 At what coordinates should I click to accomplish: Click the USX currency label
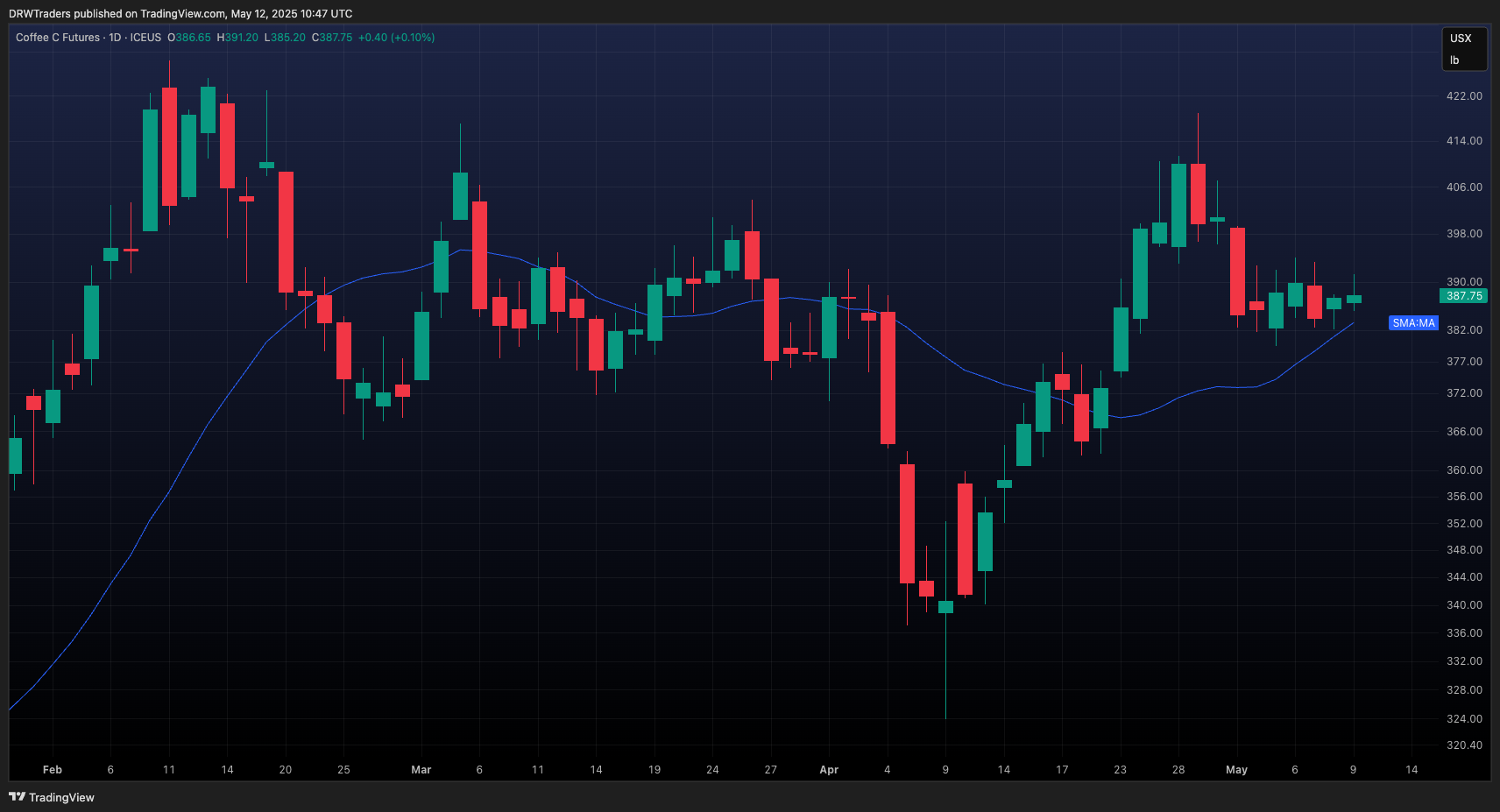point(1461,39)
